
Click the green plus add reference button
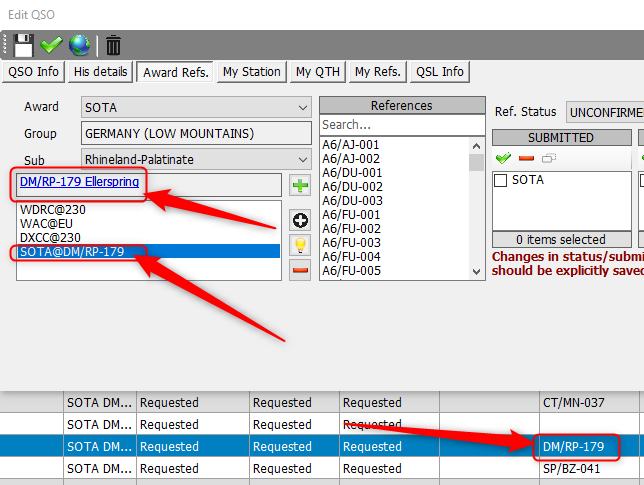click(x=300, y=186)
